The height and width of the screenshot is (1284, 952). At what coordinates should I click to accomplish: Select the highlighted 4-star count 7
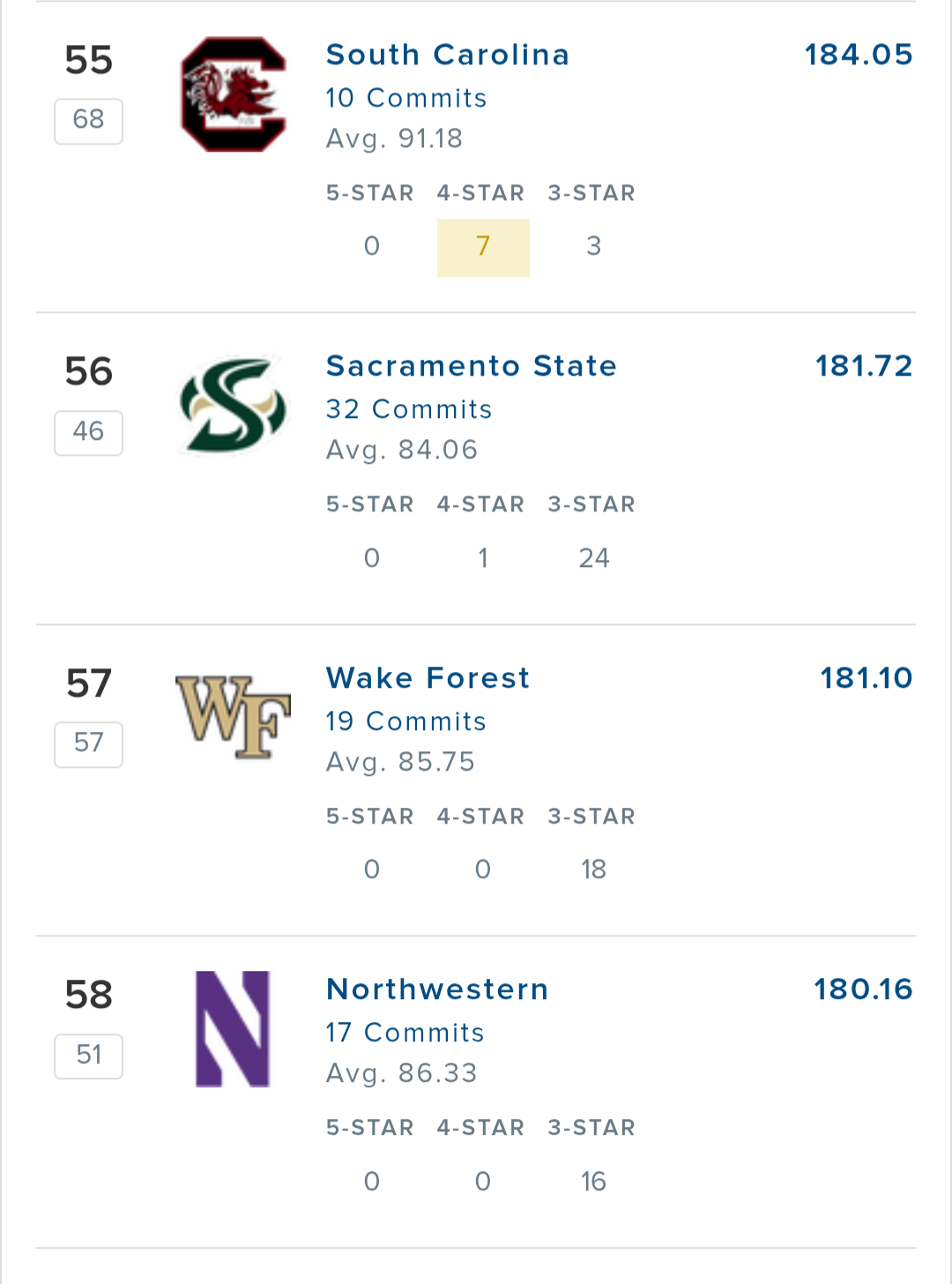pyautogui.click(x=483, y=248)
